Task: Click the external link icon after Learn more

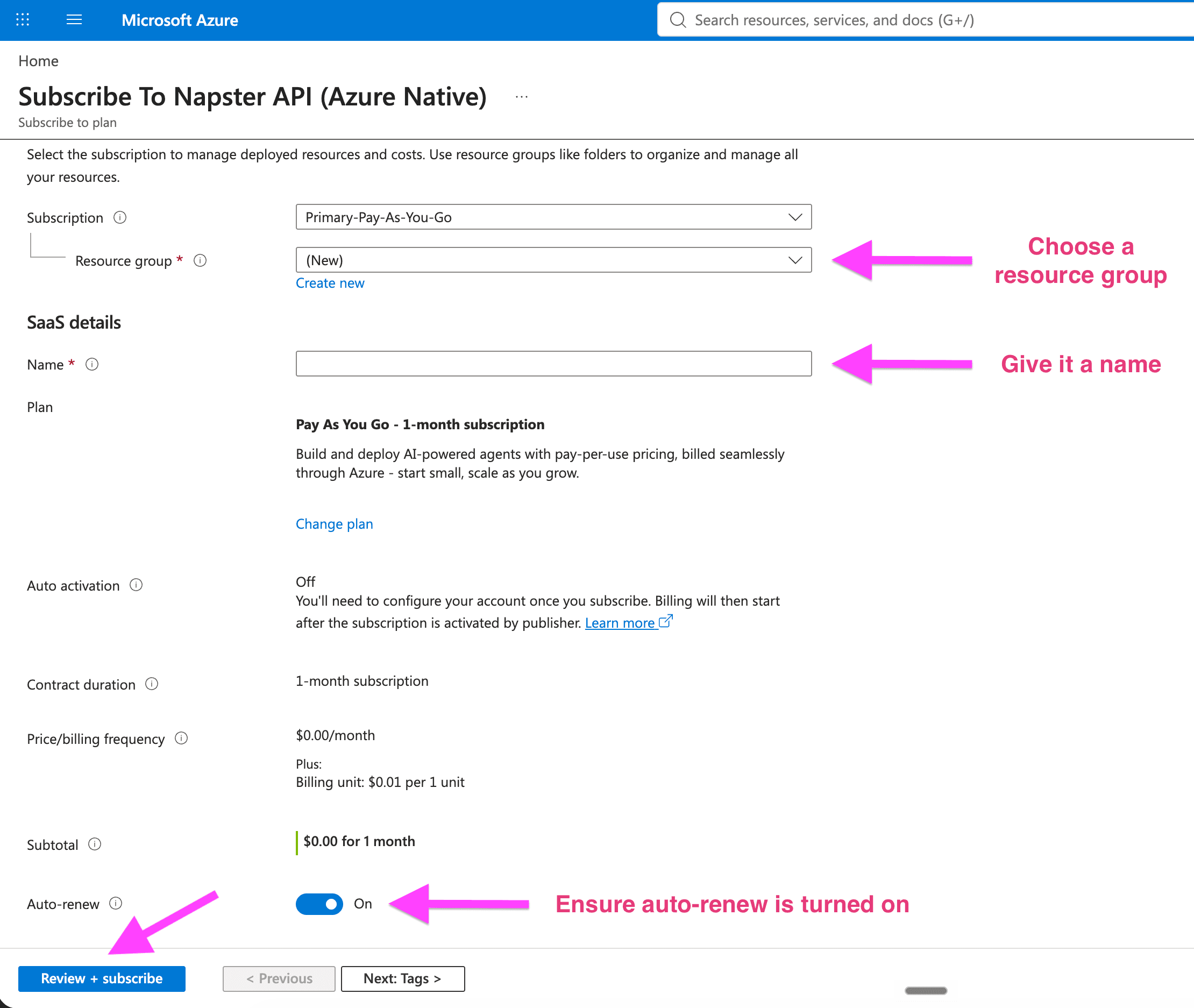Action: (x=665, y=621)
